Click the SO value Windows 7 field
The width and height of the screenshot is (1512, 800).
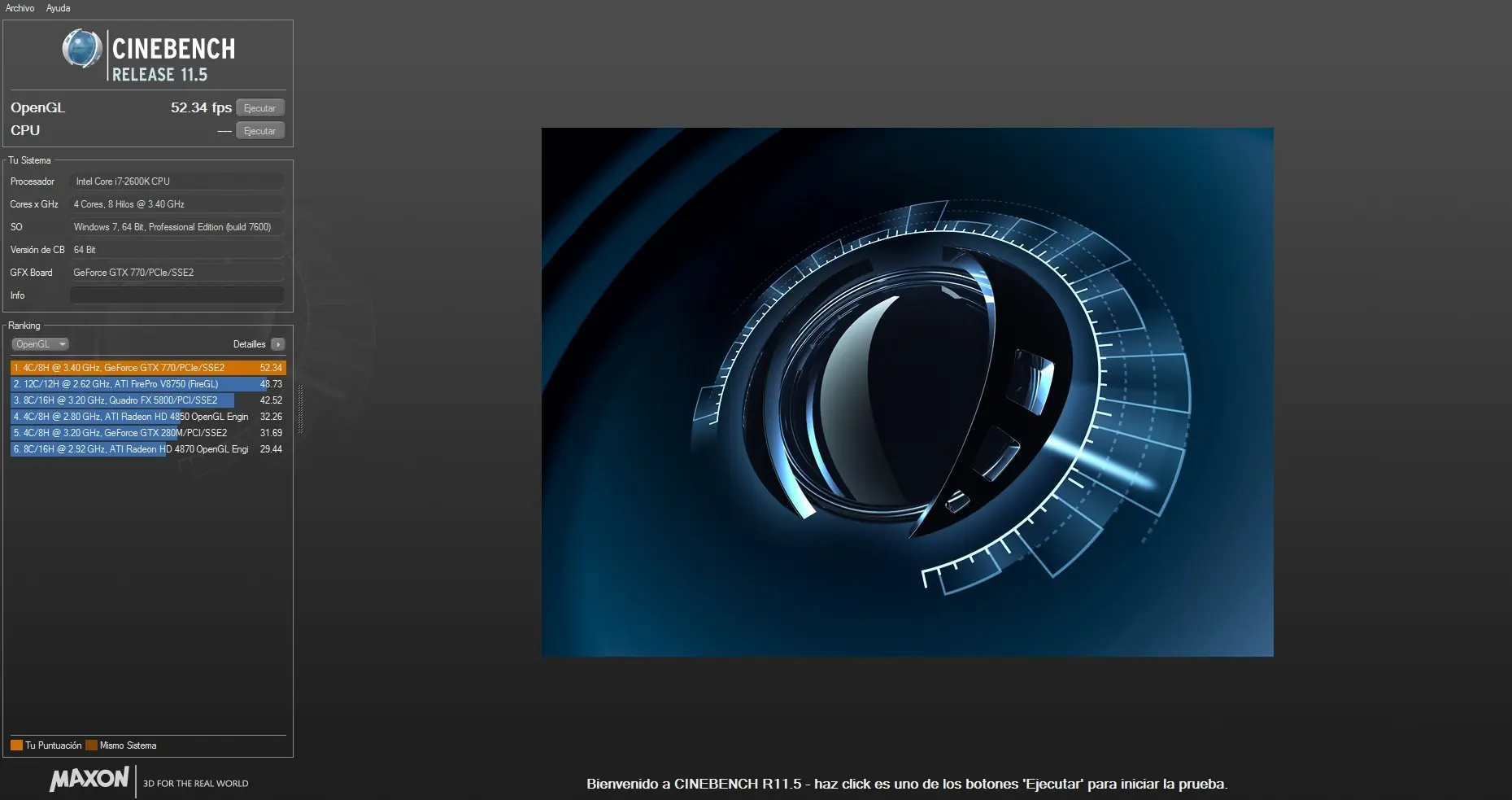(177, 227)
